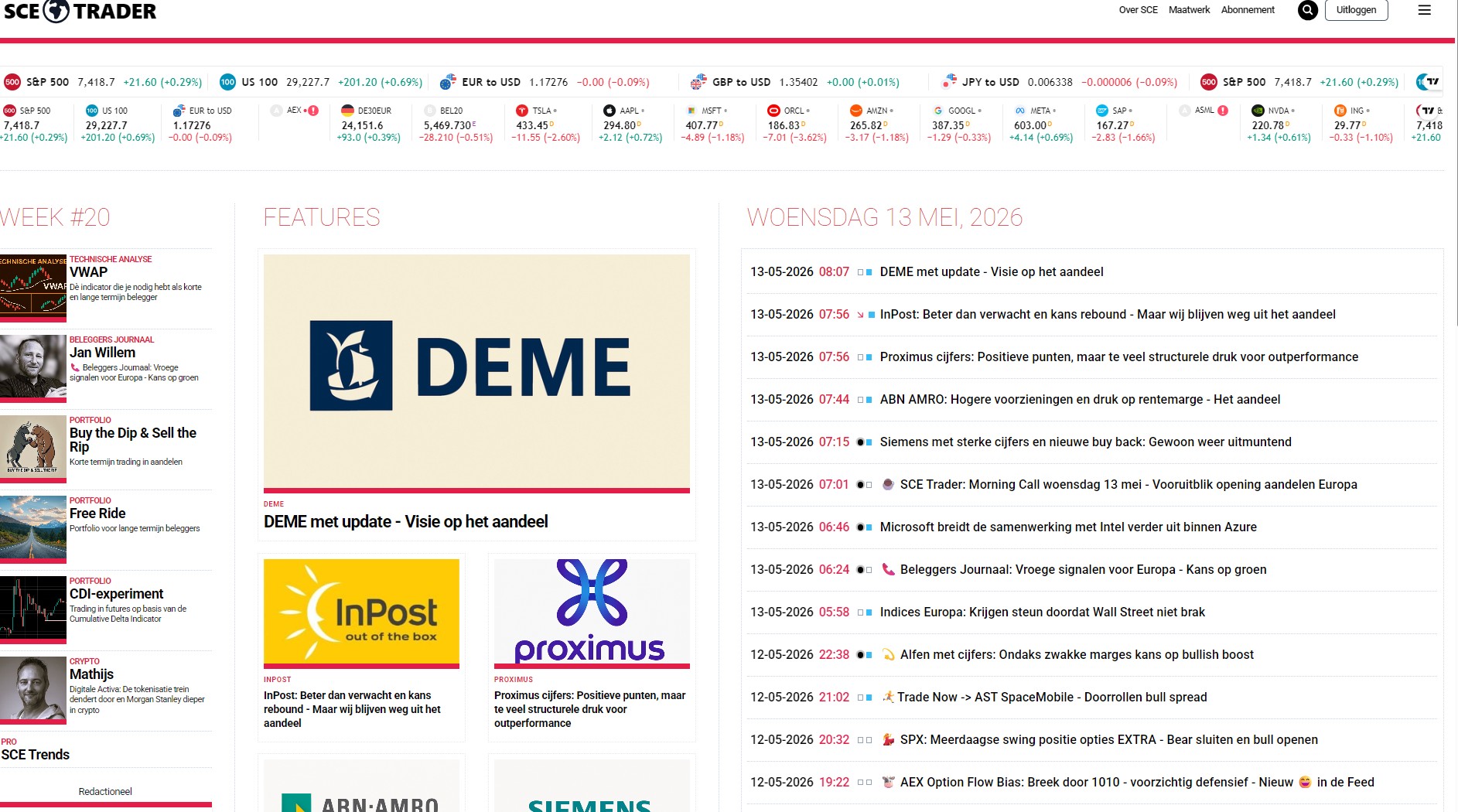Image resolution: width=1458 pixels, height=812 pixels.
Task: Open InPost Beter dan verwacht news list item
Action: [x=1108, y=314]
